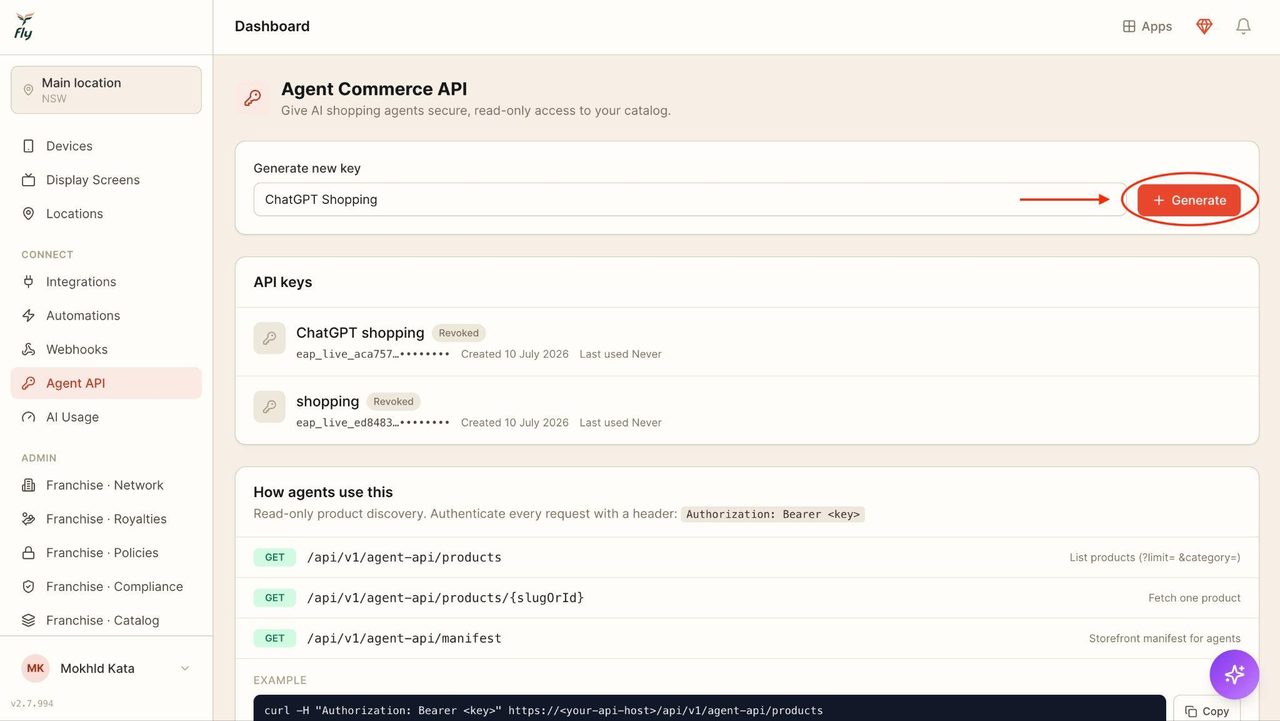Click 'Fetch one product' description

tap(1194, 598)
